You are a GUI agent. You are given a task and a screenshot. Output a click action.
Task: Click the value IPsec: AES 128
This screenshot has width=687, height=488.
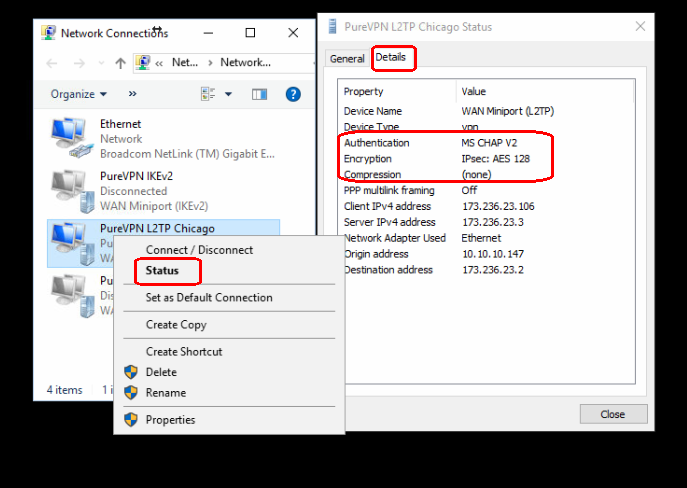495,159
